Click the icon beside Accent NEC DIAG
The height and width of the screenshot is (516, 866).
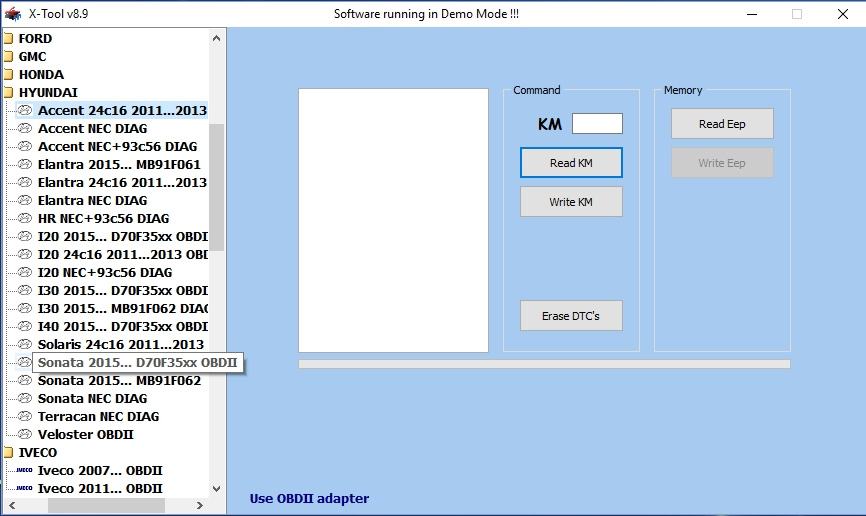[x=25, y=129]
